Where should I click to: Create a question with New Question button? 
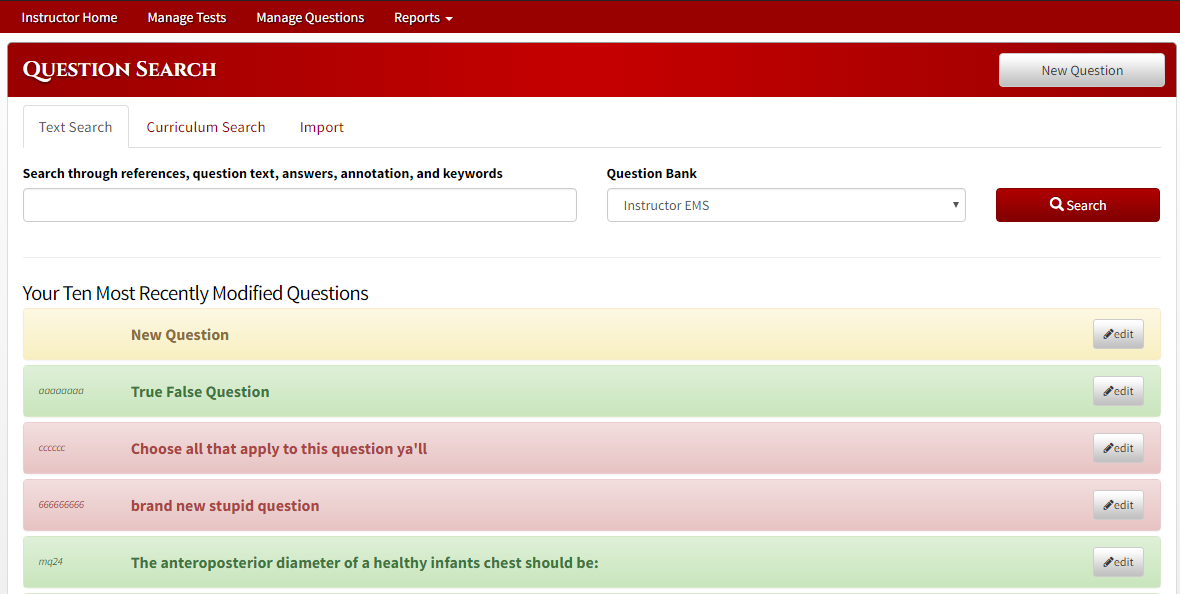pos(1081,70)
